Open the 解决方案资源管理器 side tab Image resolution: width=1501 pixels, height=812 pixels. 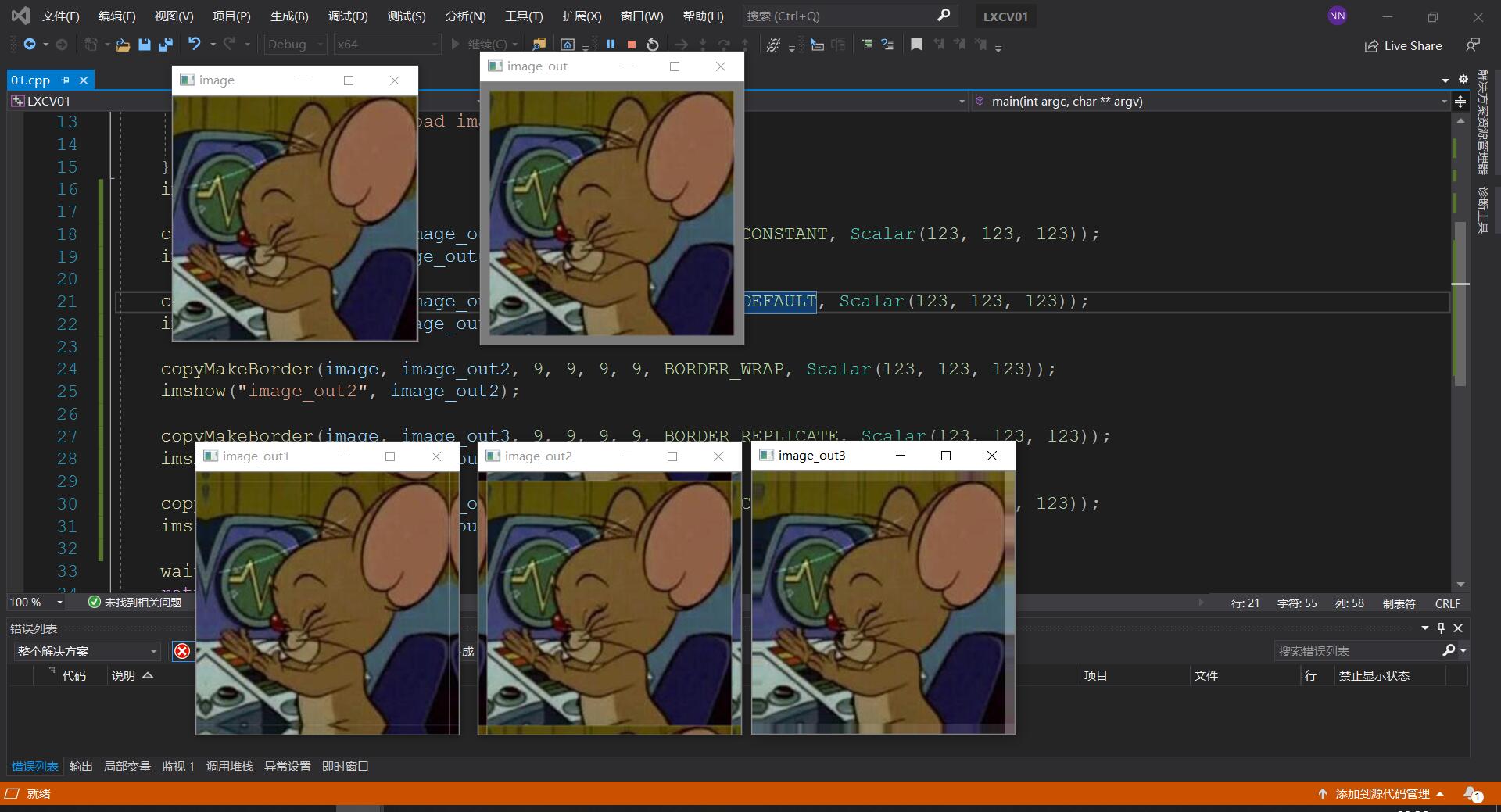1482,123
